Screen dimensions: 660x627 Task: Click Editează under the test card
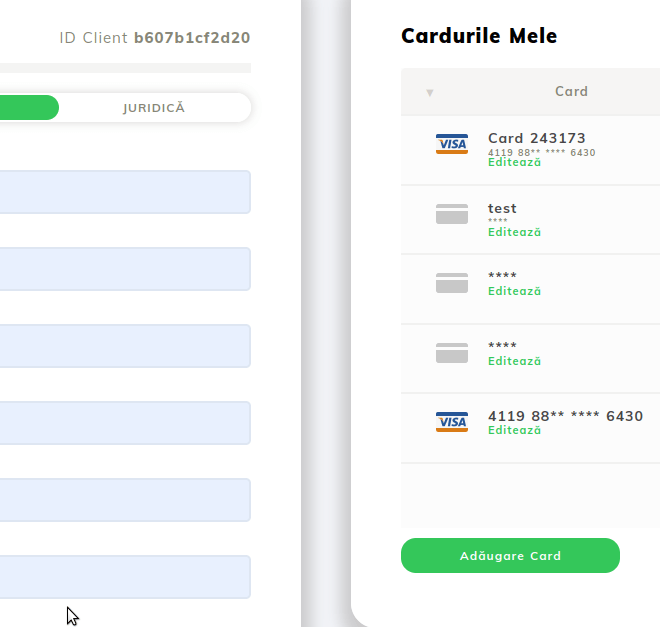pos(514,232)
